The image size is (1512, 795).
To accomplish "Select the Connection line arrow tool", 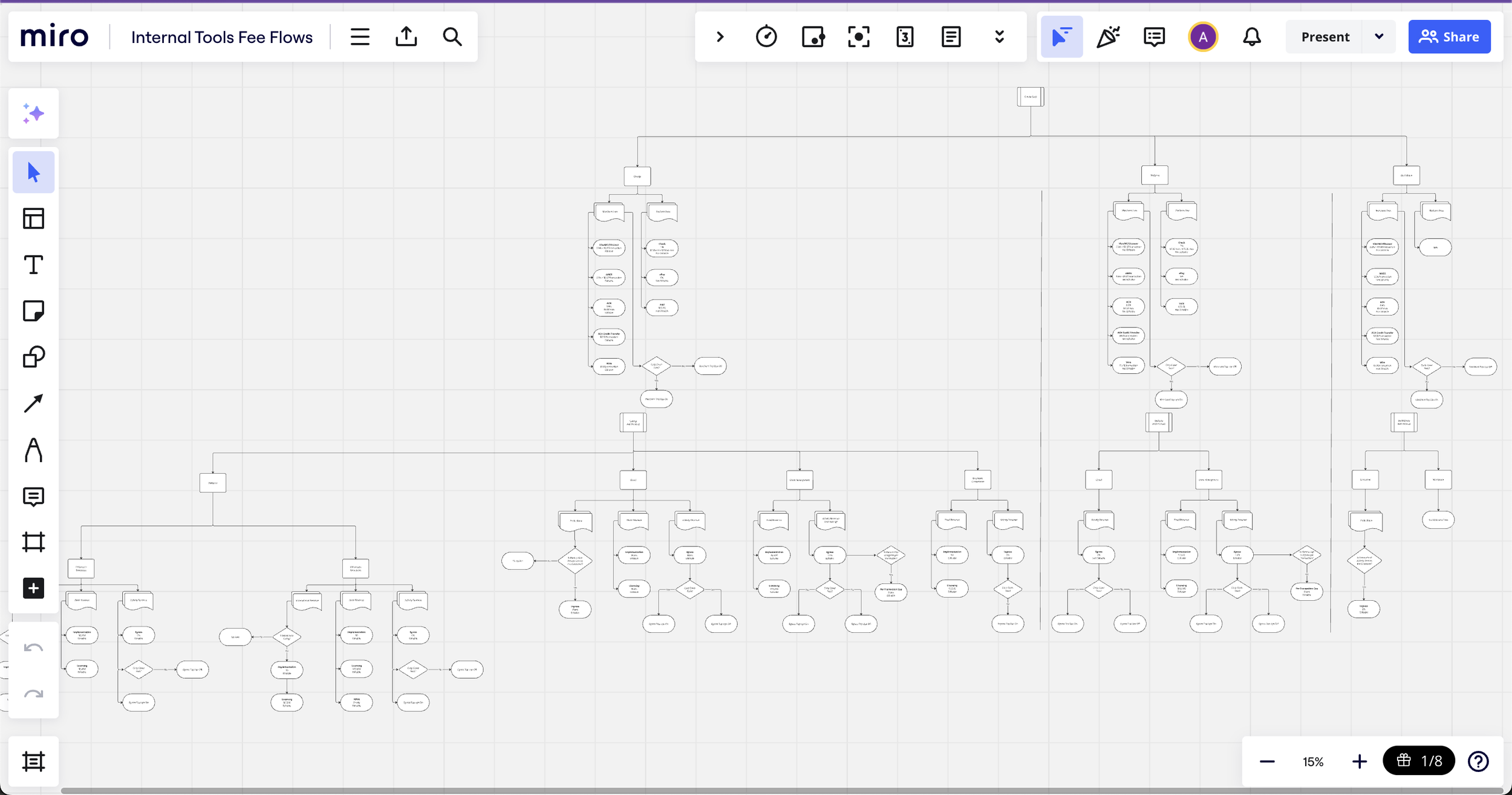I will tap(33, 404).
